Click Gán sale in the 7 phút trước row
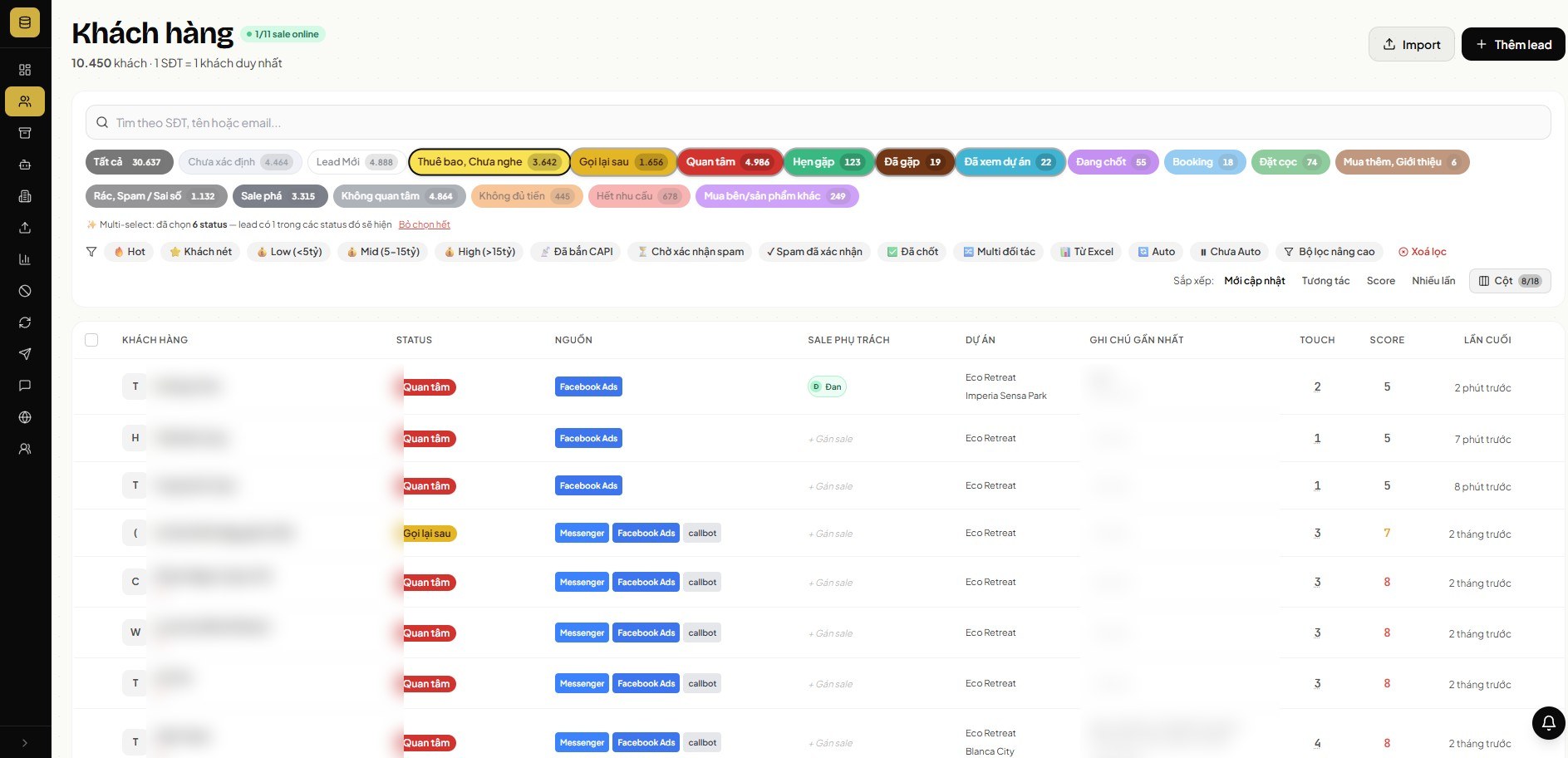1568x758 pixels. click(831, 439)
